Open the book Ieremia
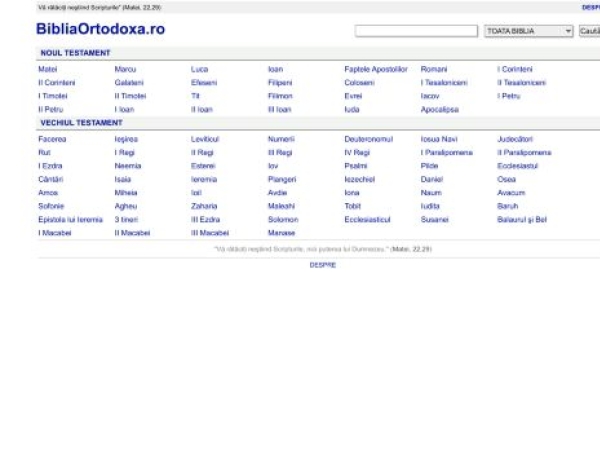 pos(204,179)
